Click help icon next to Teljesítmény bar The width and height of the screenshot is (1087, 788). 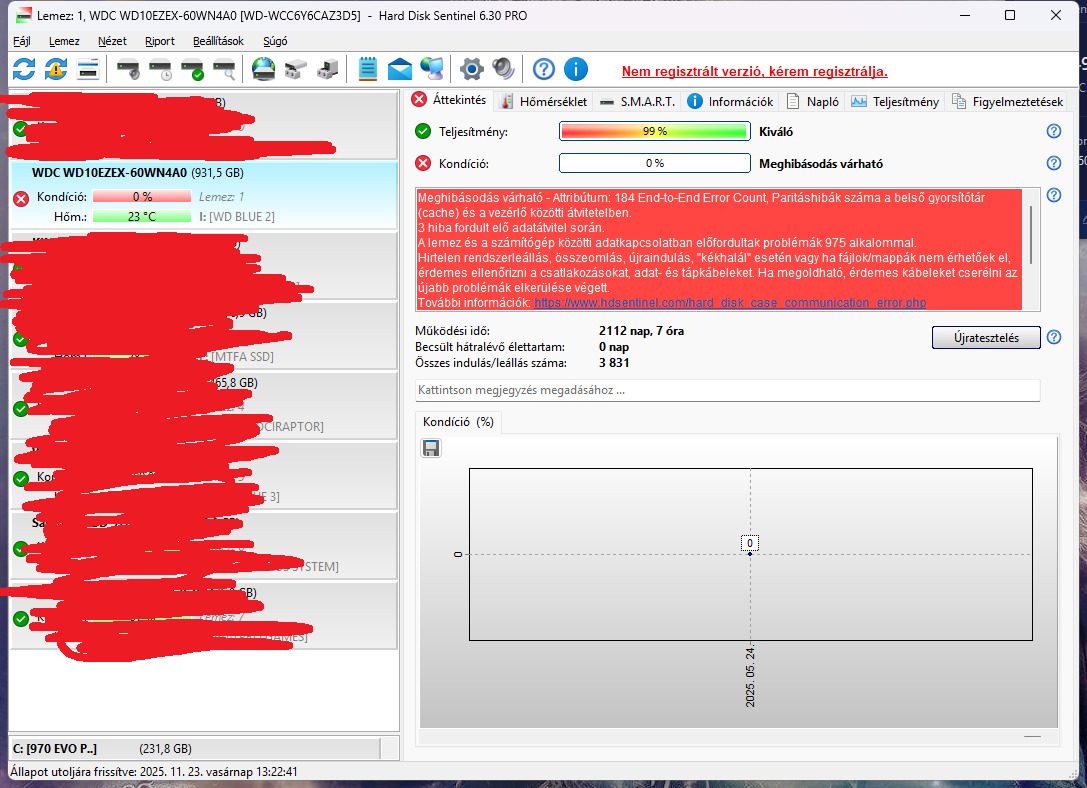[x=1054, y=131]
